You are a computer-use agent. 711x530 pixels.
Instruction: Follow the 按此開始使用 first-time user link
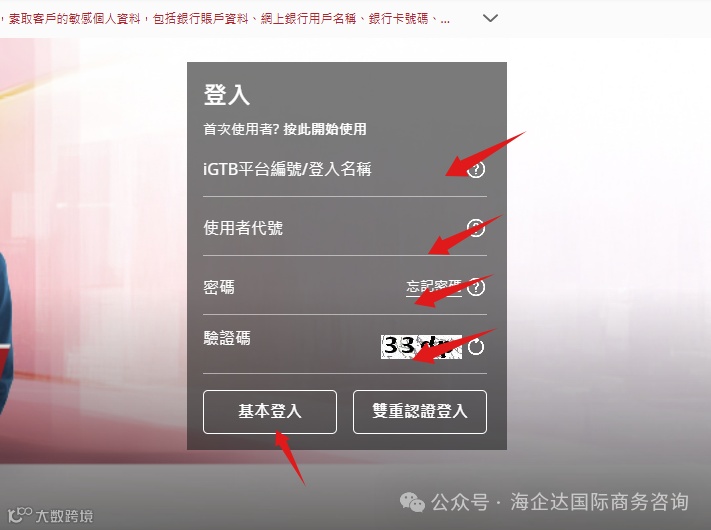pos(325,129)
